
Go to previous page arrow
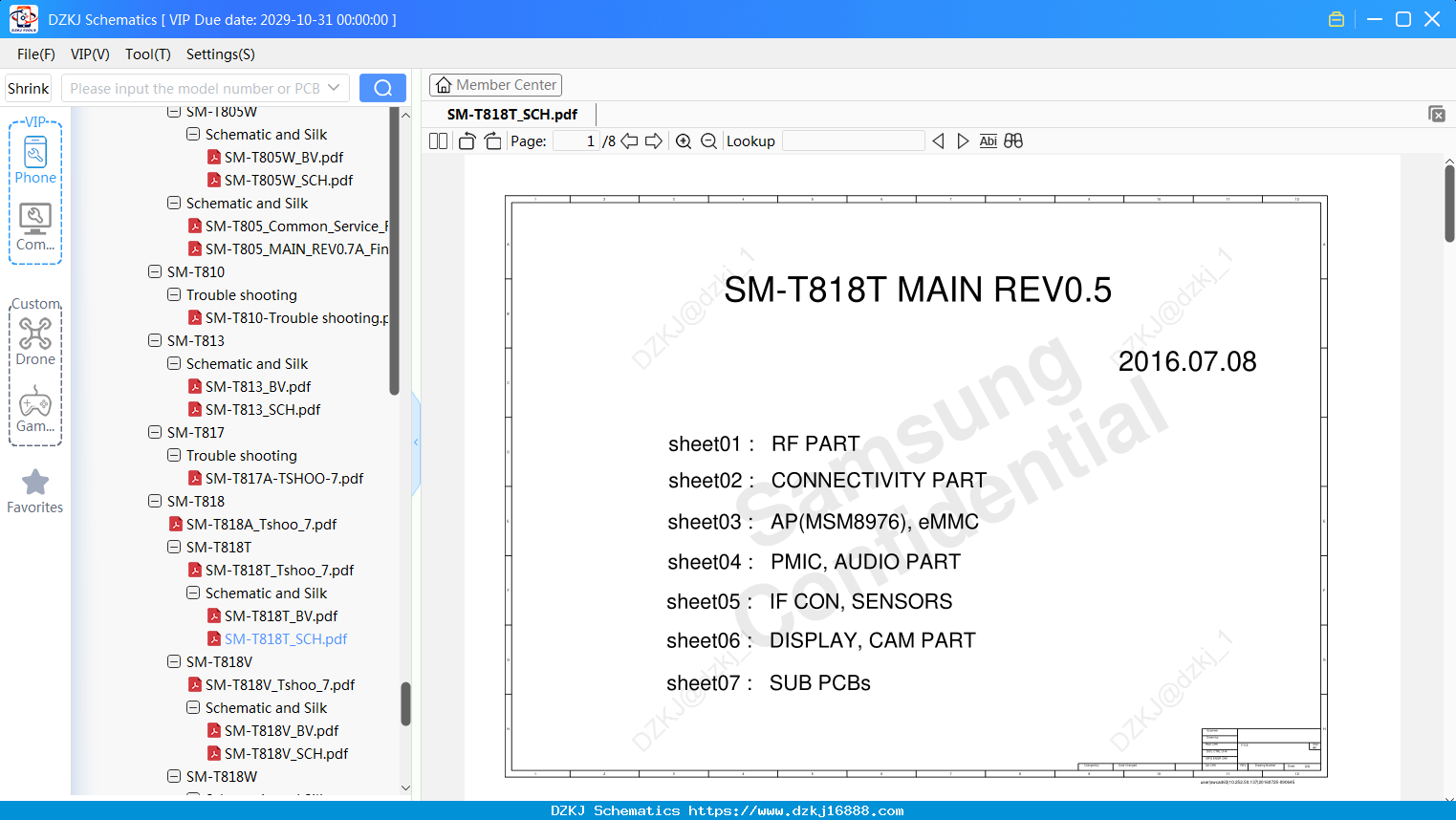point(629,140)
